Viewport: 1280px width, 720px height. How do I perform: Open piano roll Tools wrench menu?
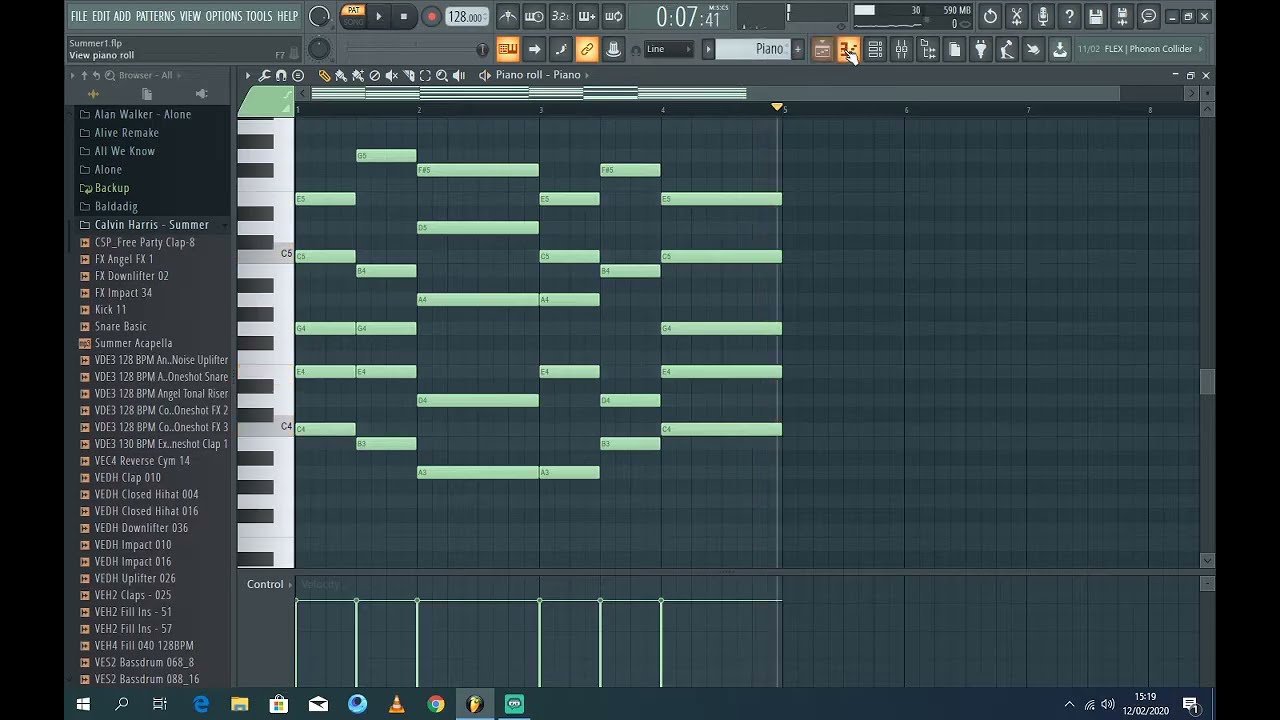264,75
